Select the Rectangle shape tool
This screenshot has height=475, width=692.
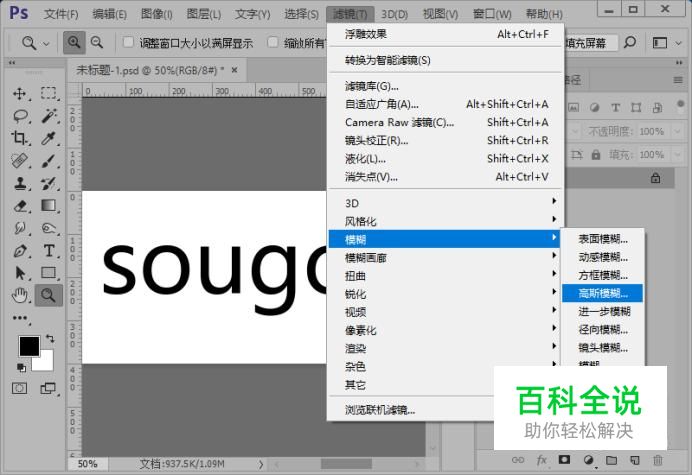point(49,273)
